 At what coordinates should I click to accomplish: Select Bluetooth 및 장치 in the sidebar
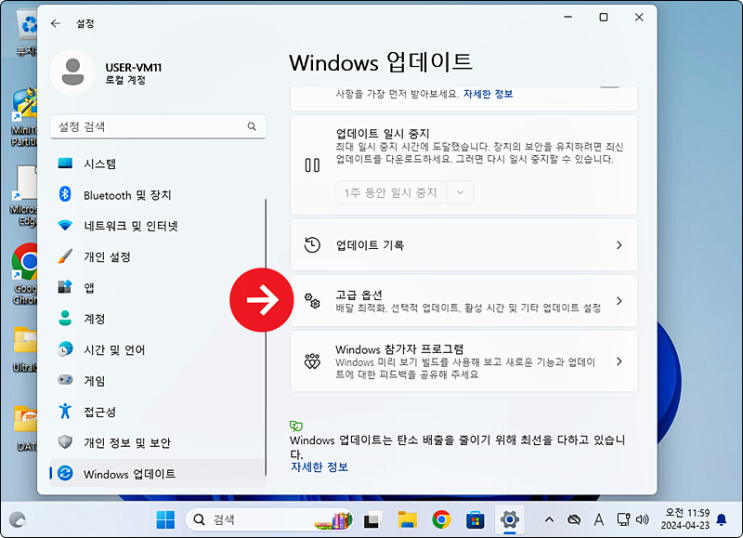pos(157,194)
